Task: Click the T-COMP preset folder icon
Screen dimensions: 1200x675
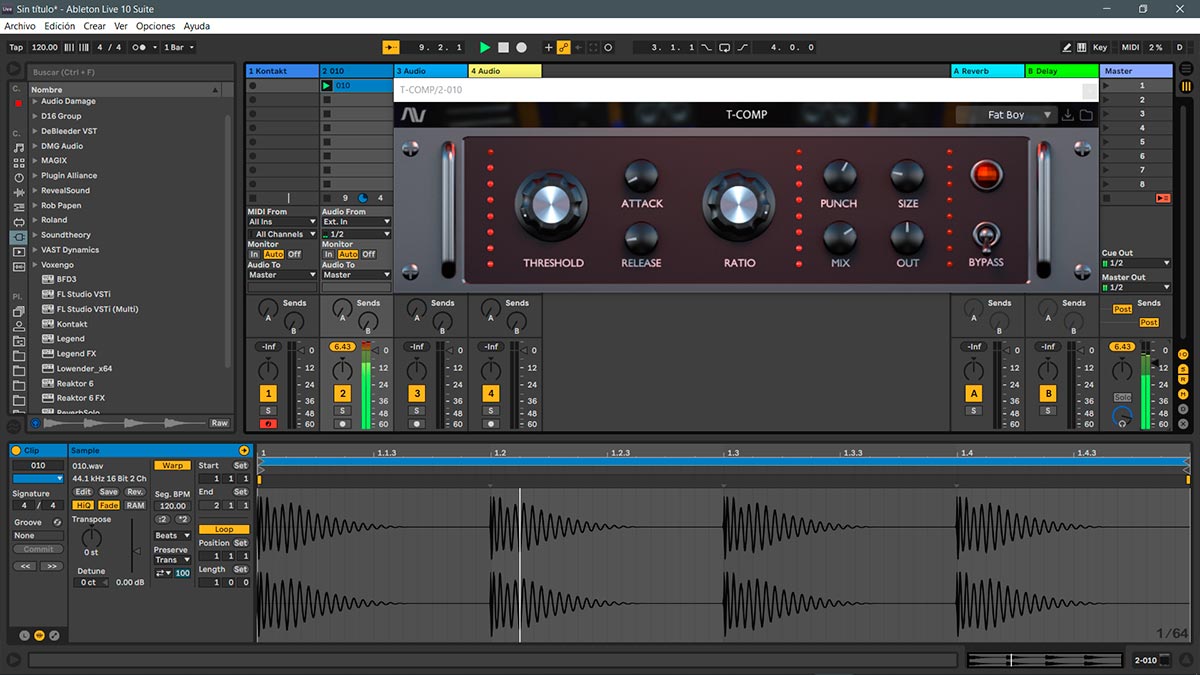Action: [x=1086, y=115]
